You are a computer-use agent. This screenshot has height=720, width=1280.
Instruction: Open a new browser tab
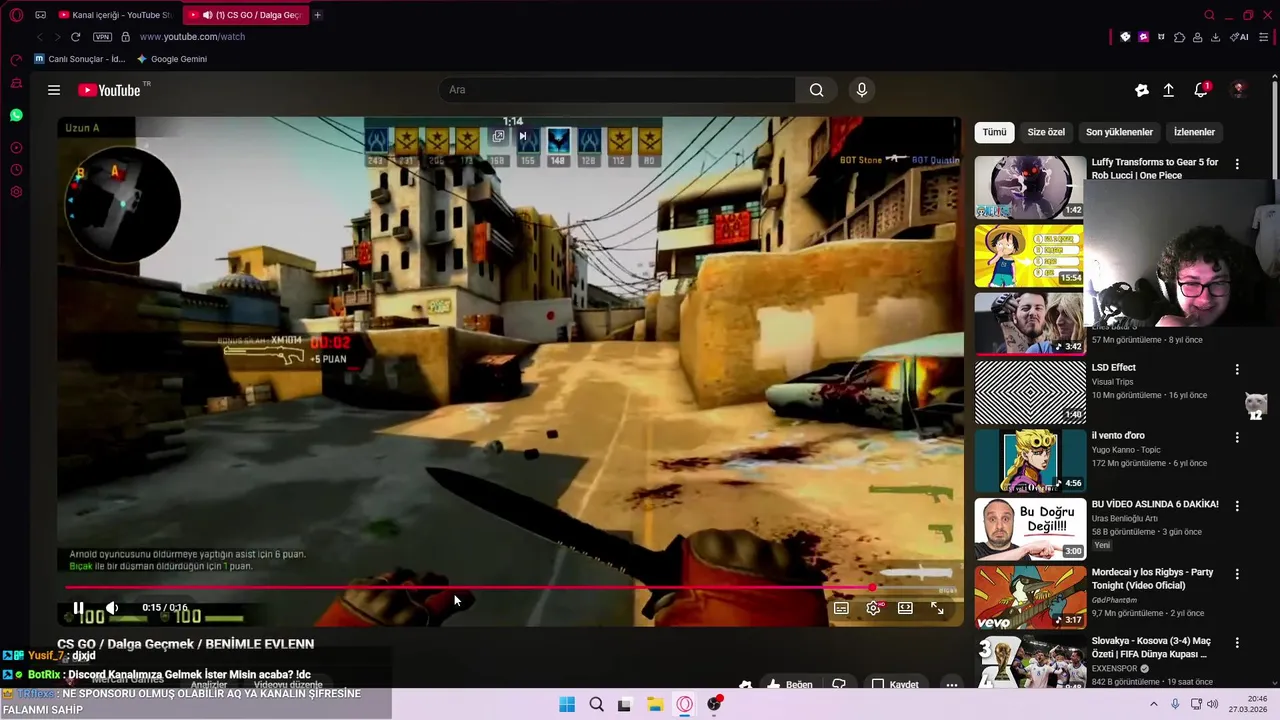pyautogui.click(x=318, y=15)
